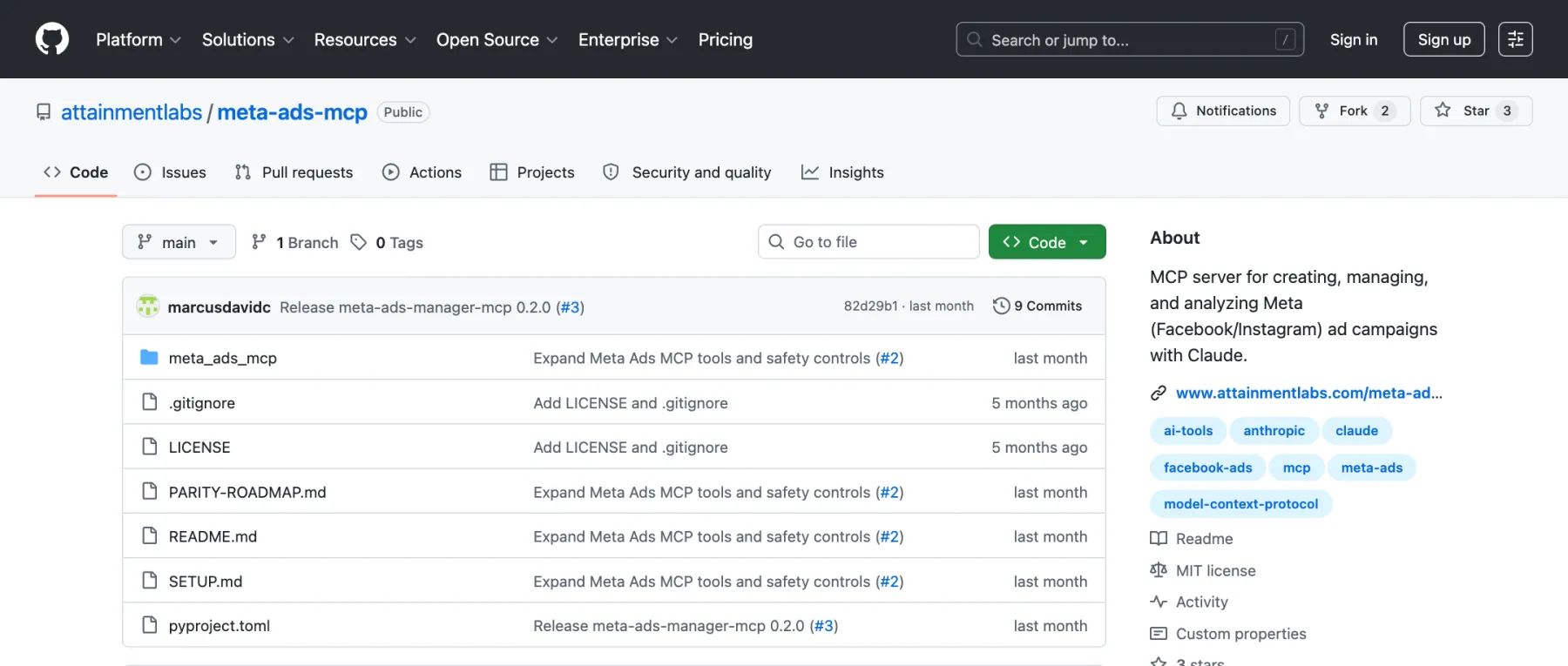1568x666 pixels.
Task: Click the commits history clock icon
Action: (1002, 306)
